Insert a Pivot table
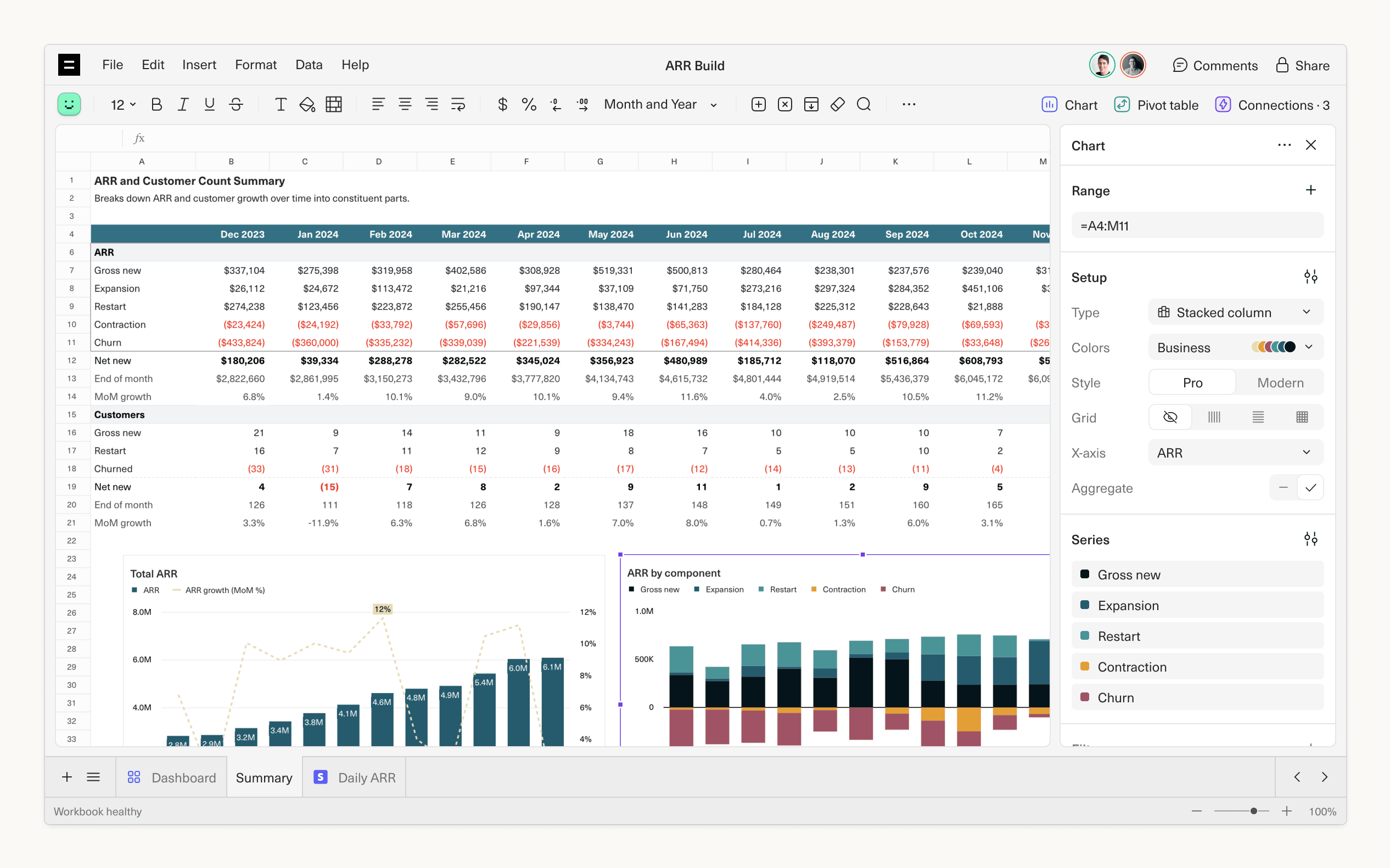This screenshot has width=1390, height=868. [x=1156, y=104]
